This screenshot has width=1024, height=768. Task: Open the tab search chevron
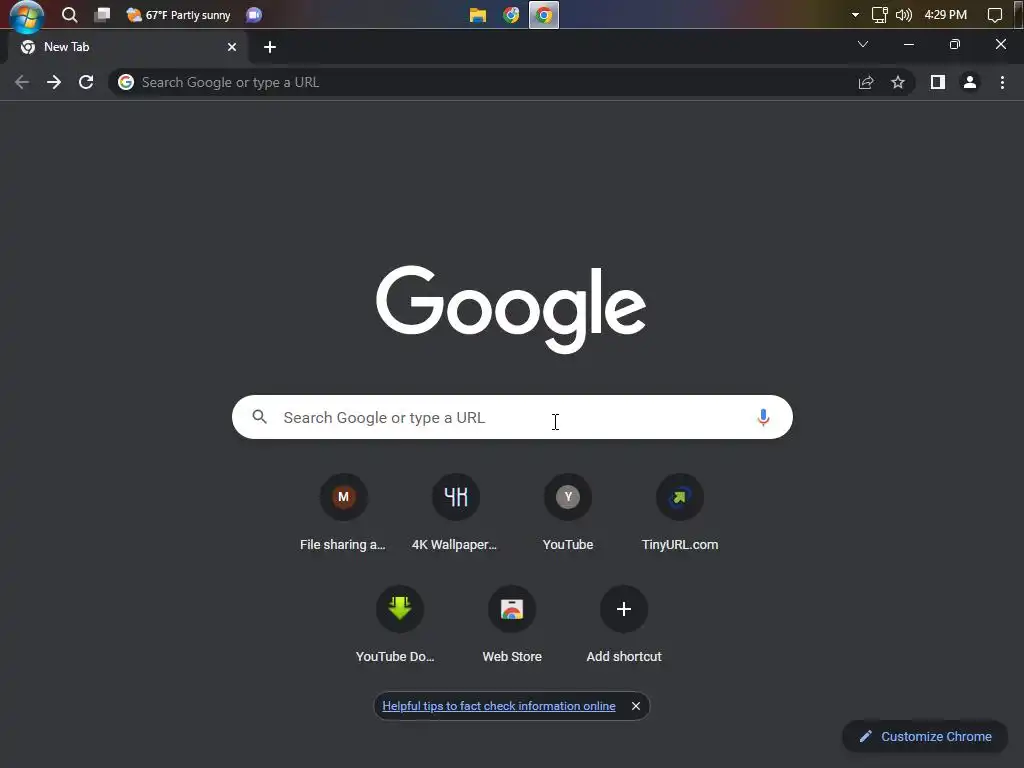pos(863,44)
